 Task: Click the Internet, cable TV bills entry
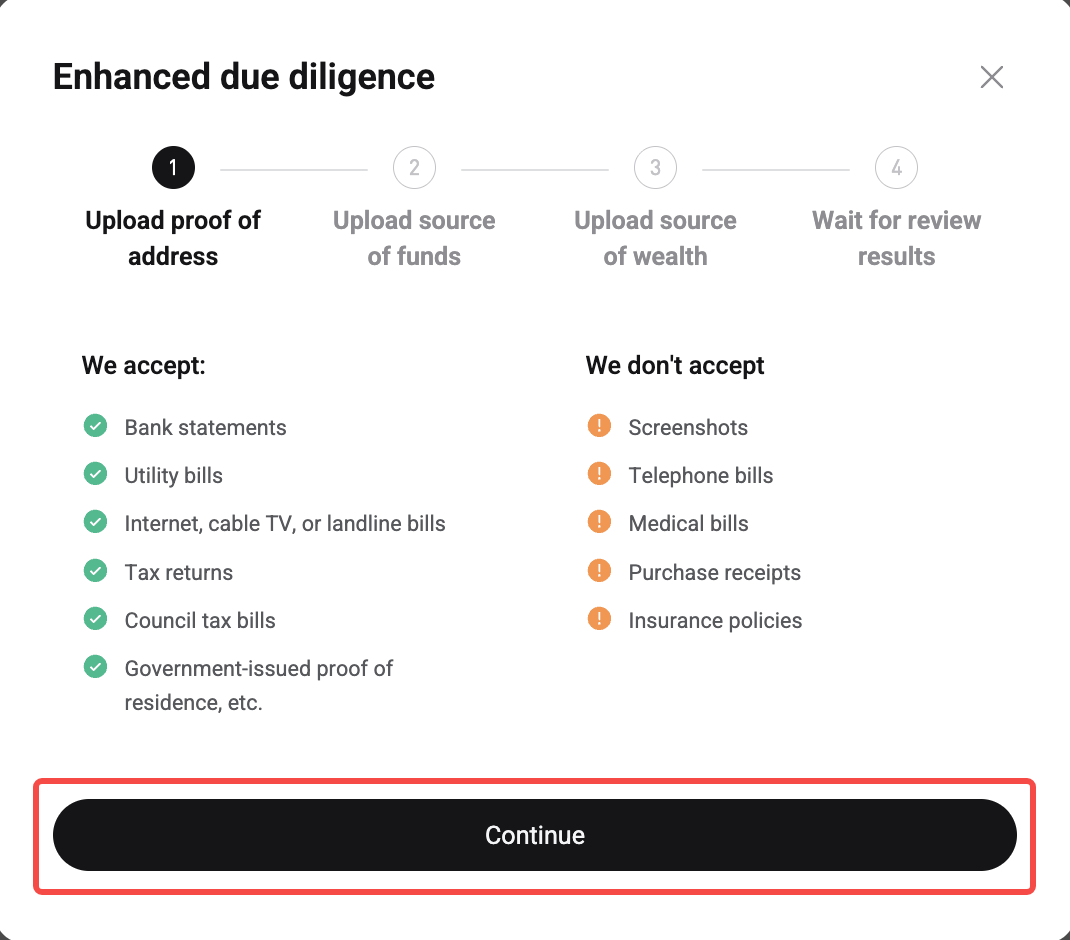pos(284,522)
